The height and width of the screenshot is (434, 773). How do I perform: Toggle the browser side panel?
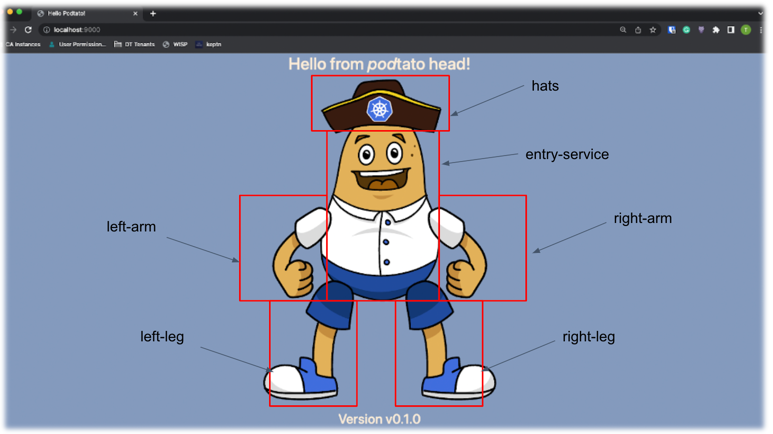[731, 30]
